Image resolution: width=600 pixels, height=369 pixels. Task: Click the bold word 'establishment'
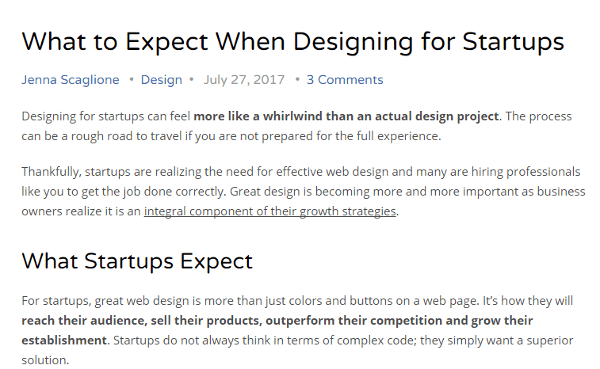tap(64, 340)
